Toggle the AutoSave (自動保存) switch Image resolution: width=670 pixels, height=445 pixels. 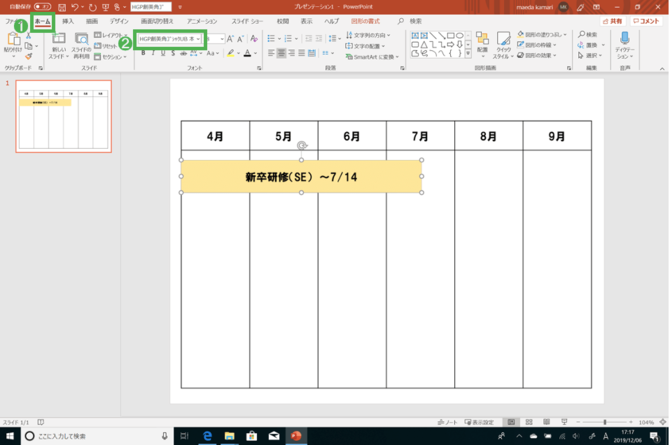point(42,7)
